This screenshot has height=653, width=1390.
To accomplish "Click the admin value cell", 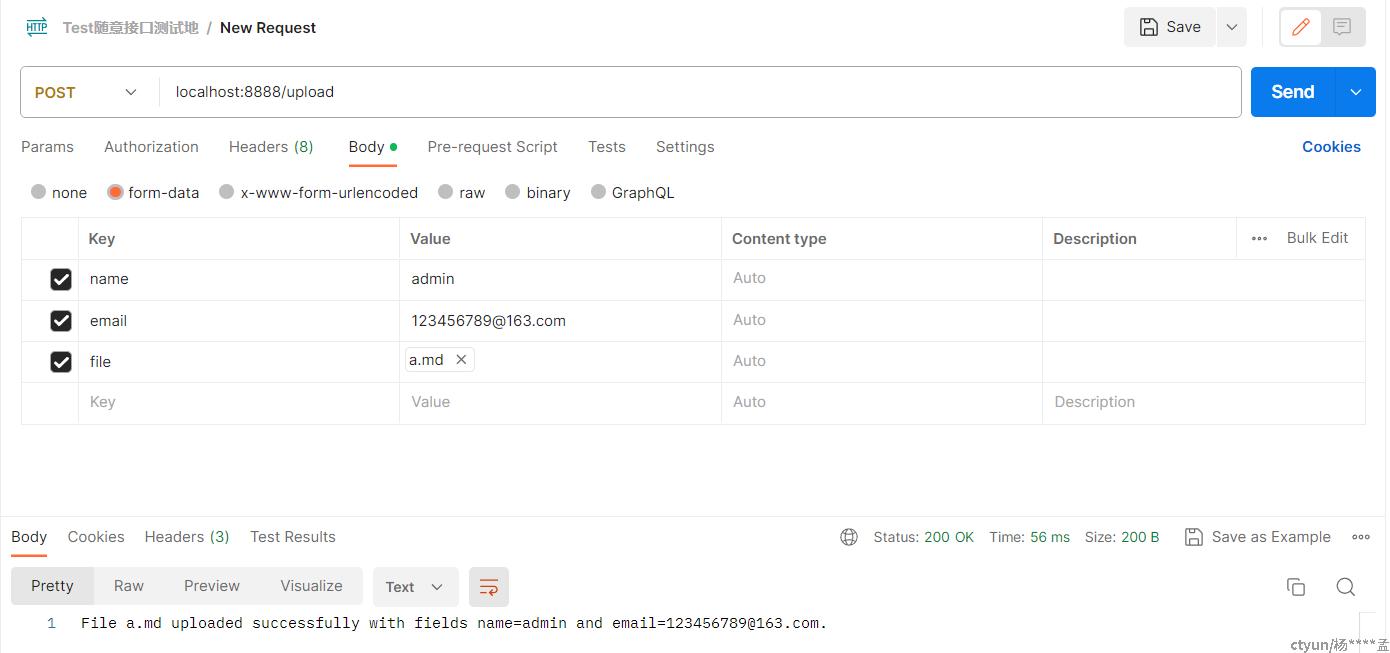I will [x=560, y=279].
